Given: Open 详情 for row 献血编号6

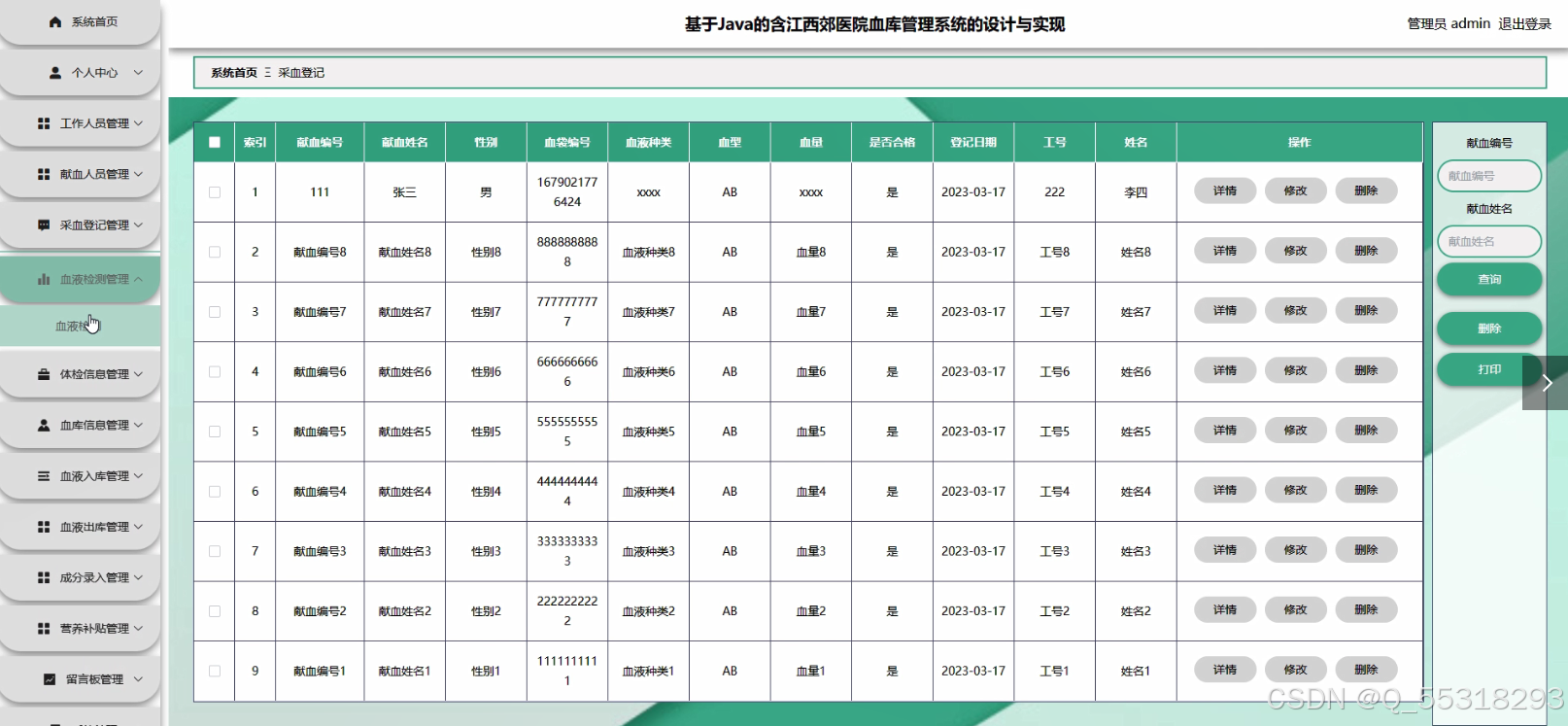Looking at the screenshot, I should point(1225,371).
